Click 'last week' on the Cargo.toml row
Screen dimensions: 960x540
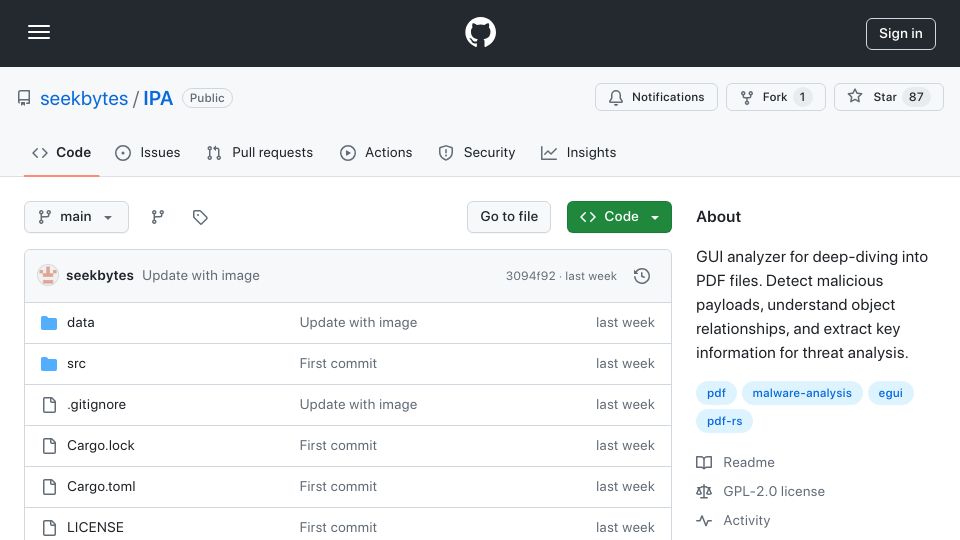[625, 487]
